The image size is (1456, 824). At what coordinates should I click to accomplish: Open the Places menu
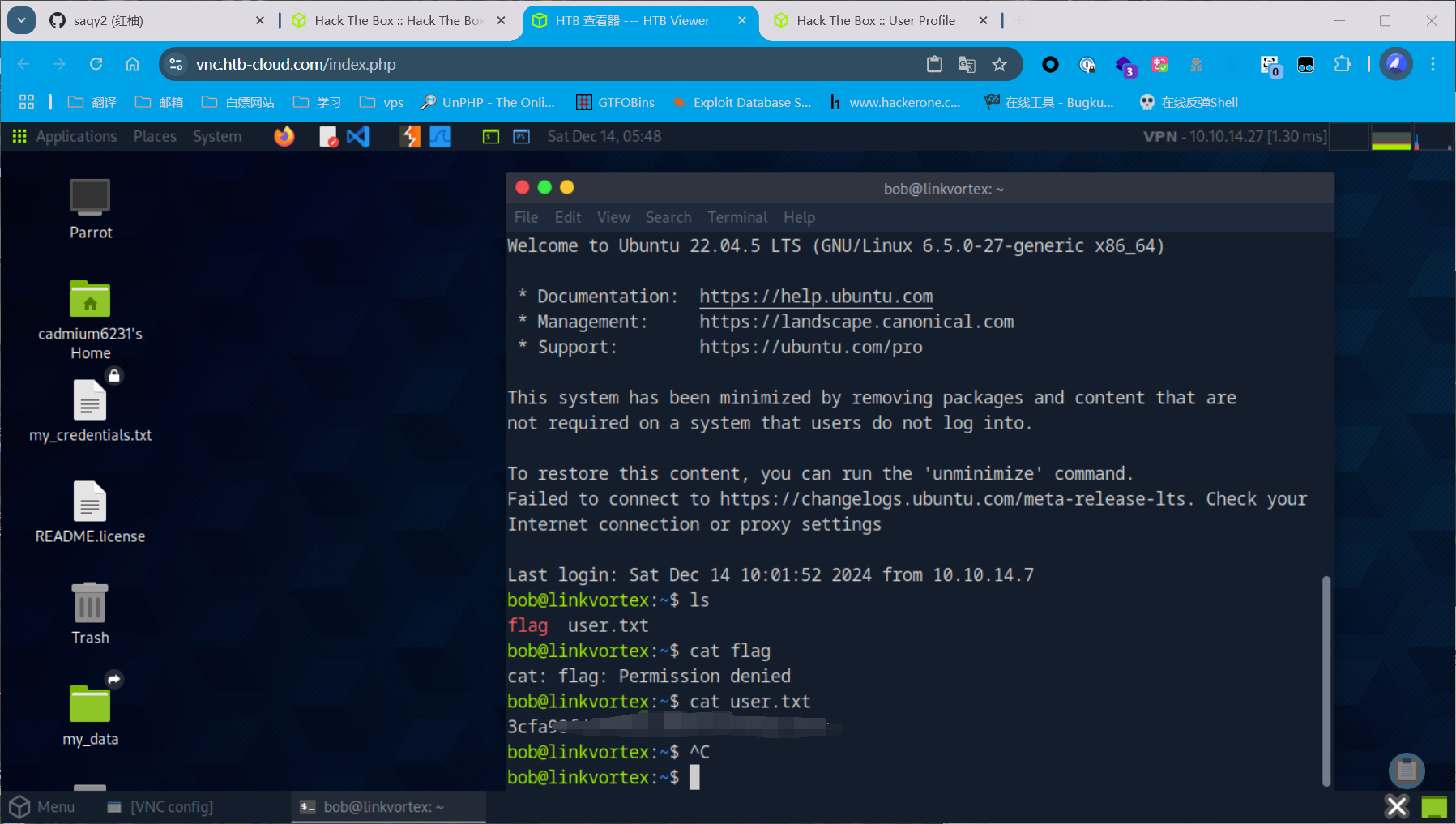pyautogui.click(x=155, y=136)
